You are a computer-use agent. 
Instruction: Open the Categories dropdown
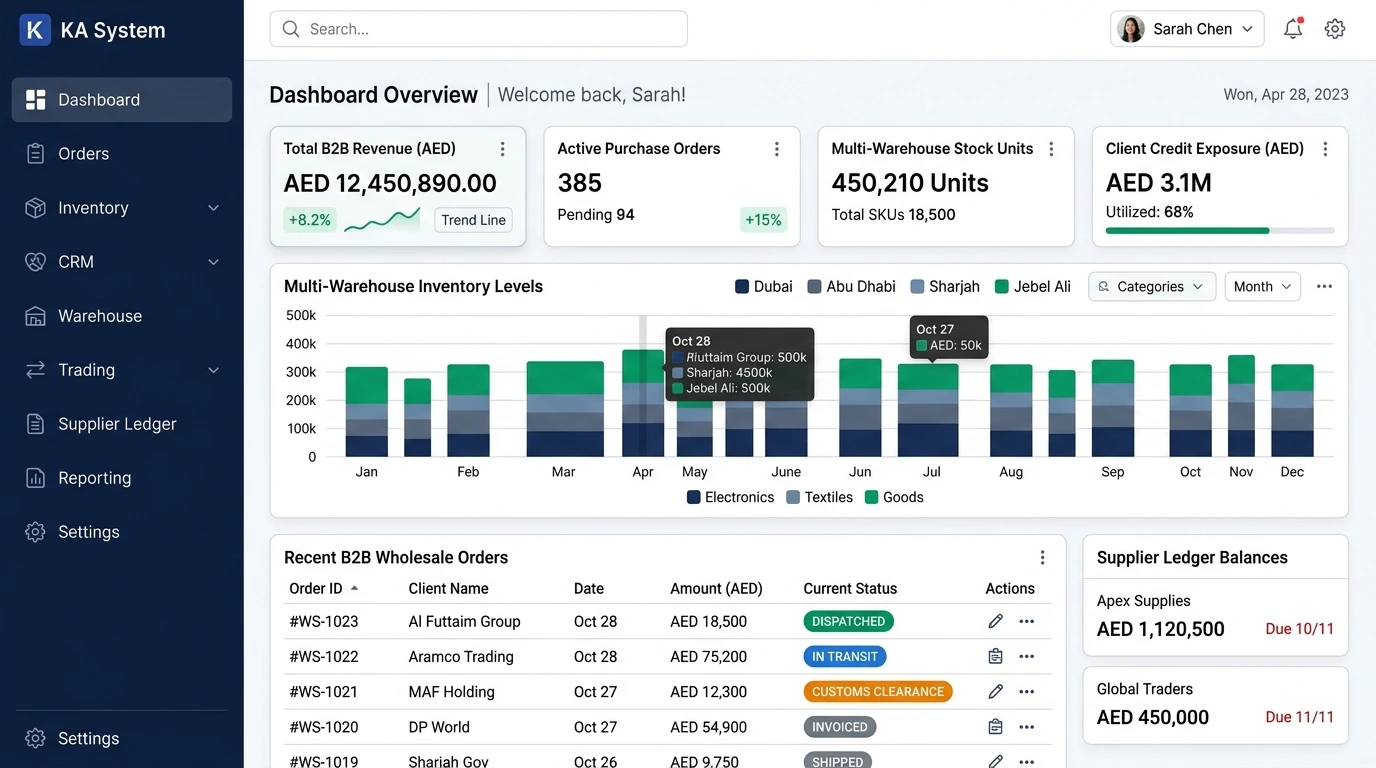click(x=1152, y=287)
